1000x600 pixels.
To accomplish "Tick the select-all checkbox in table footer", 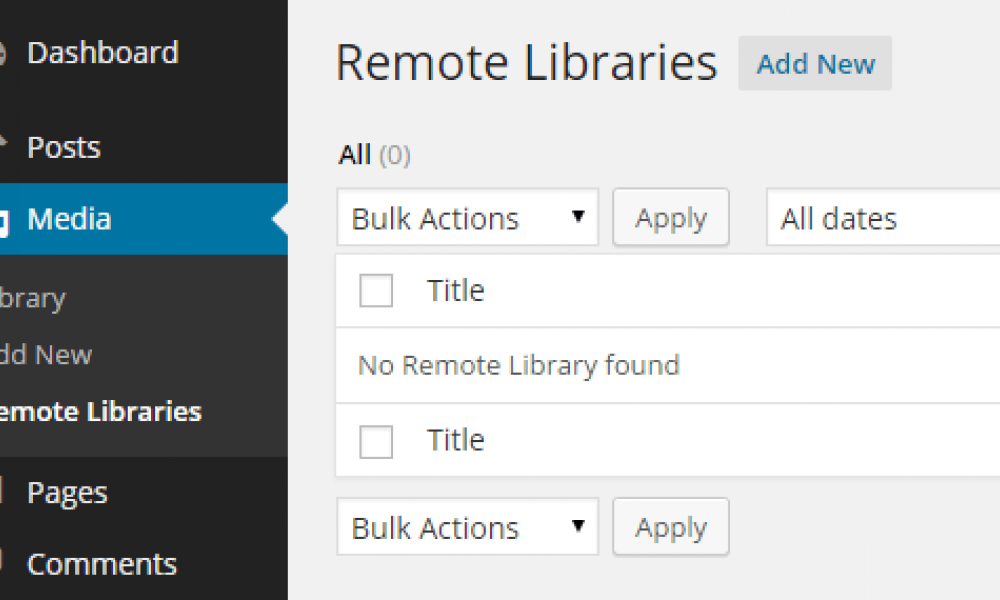I will (376, 441).
